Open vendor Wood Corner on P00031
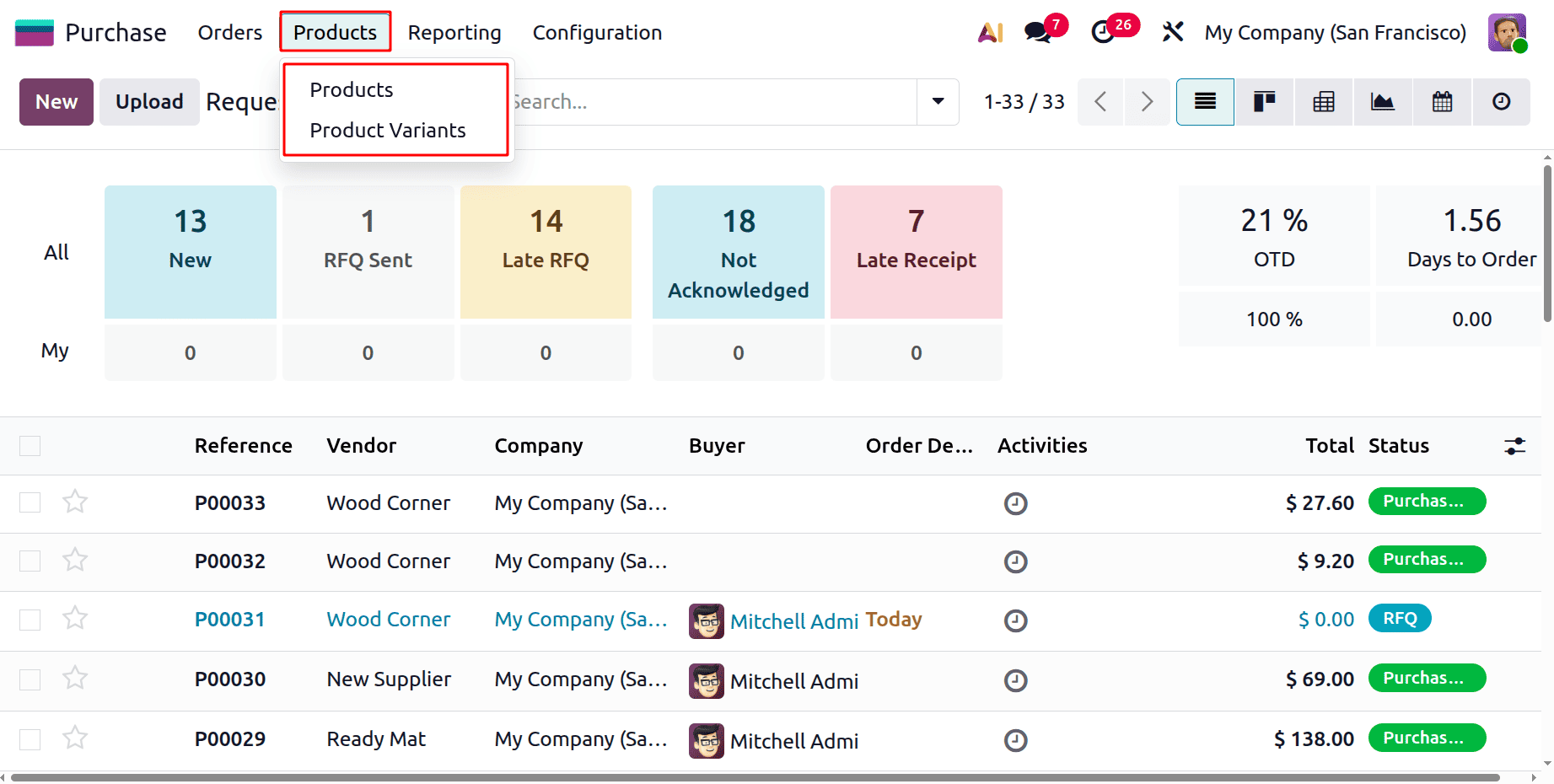The image size is (1554, 784). (388, 619)
